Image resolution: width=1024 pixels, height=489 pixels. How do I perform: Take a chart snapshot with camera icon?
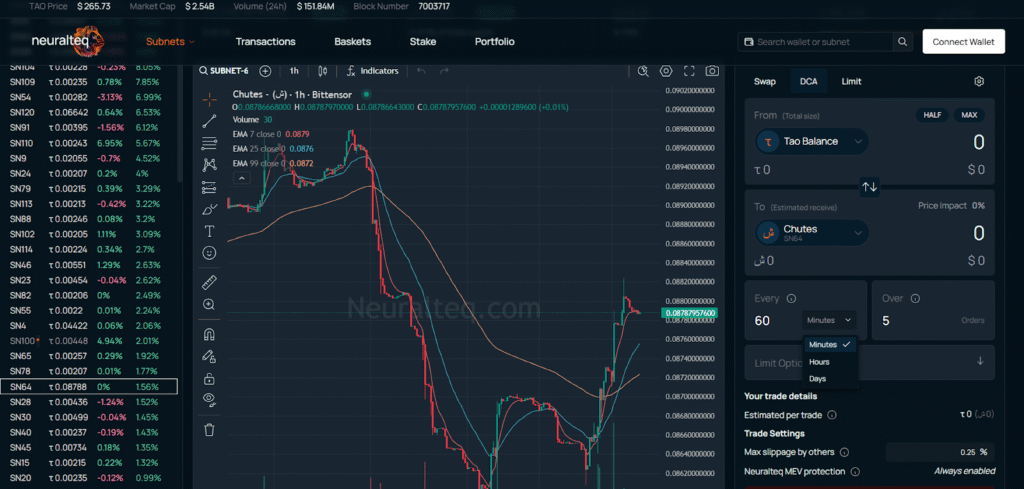[x=712, y=71]
